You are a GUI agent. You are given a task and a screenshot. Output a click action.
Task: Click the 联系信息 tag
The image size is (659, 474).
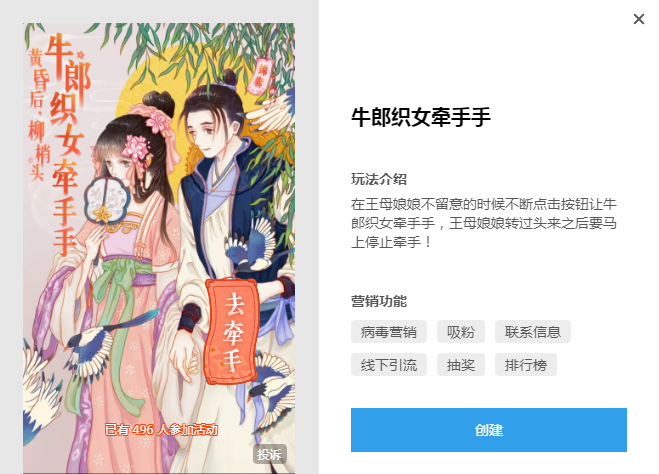[x=532, y=332]
